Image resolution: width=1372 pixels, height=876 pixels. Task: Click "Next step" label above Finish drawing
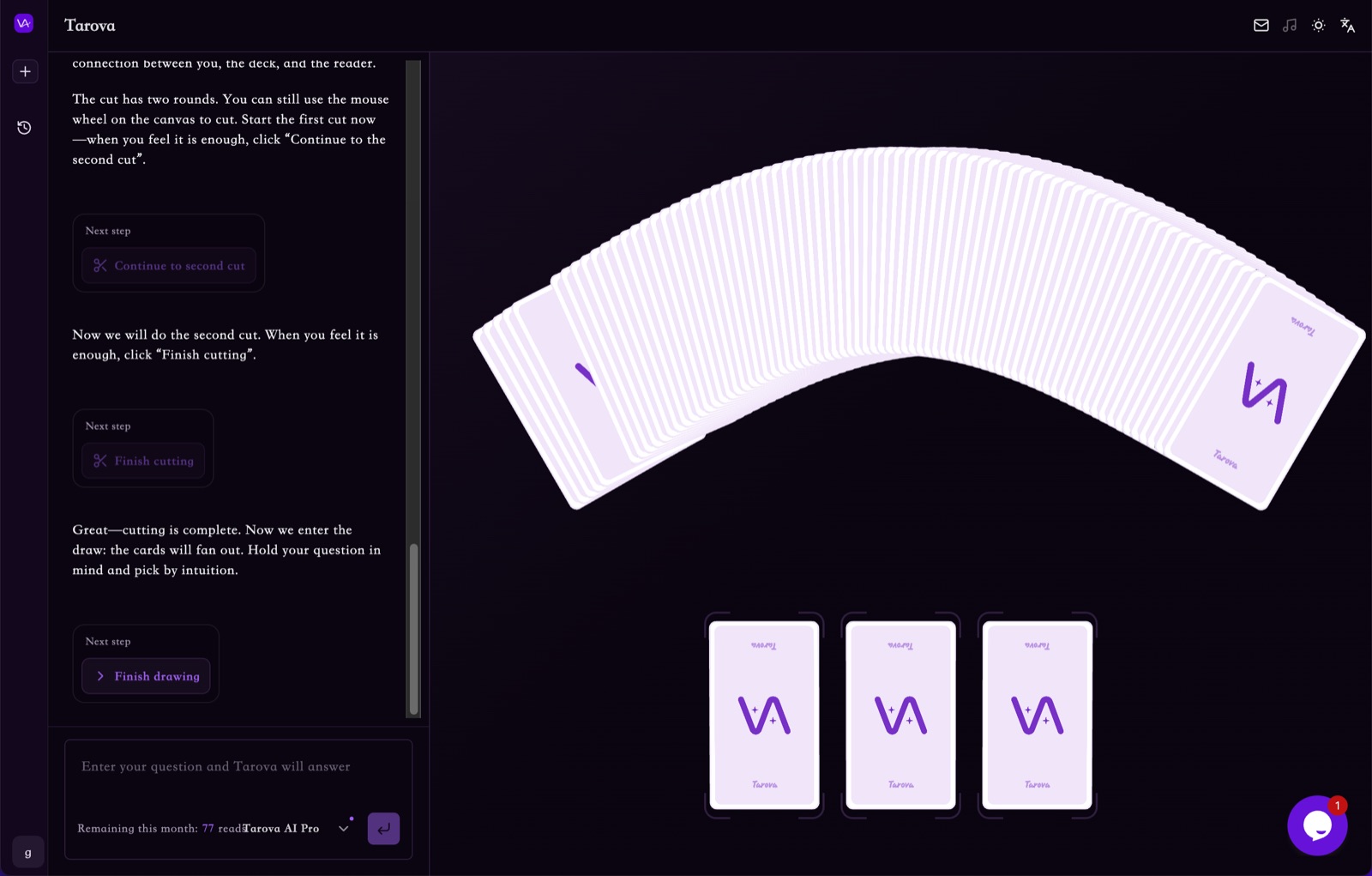(x=108, y=642)
